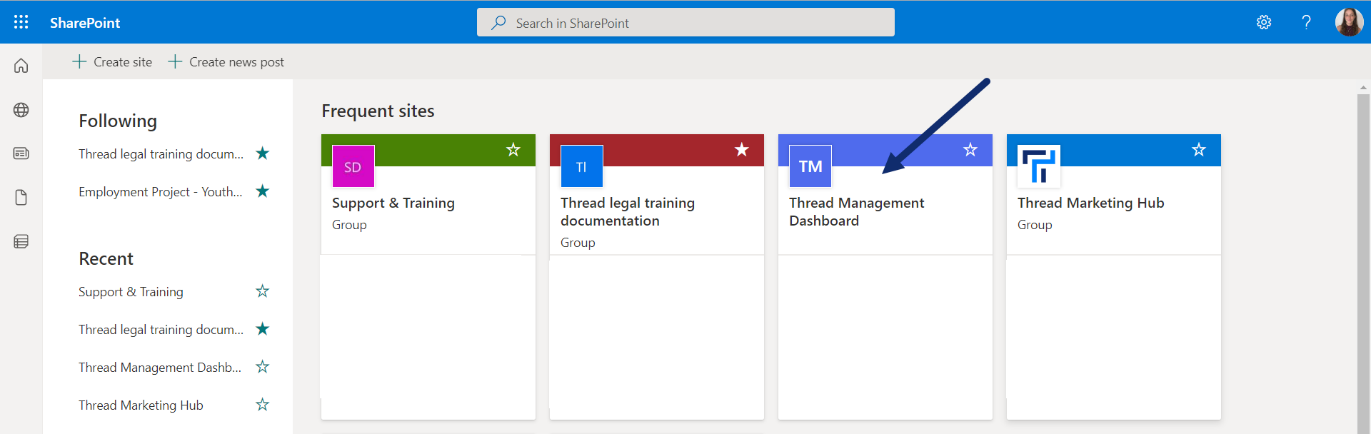Viewport: 1371px width, 434px height.
Task: Open the Settings gear icon
Action: (1264, 22)
